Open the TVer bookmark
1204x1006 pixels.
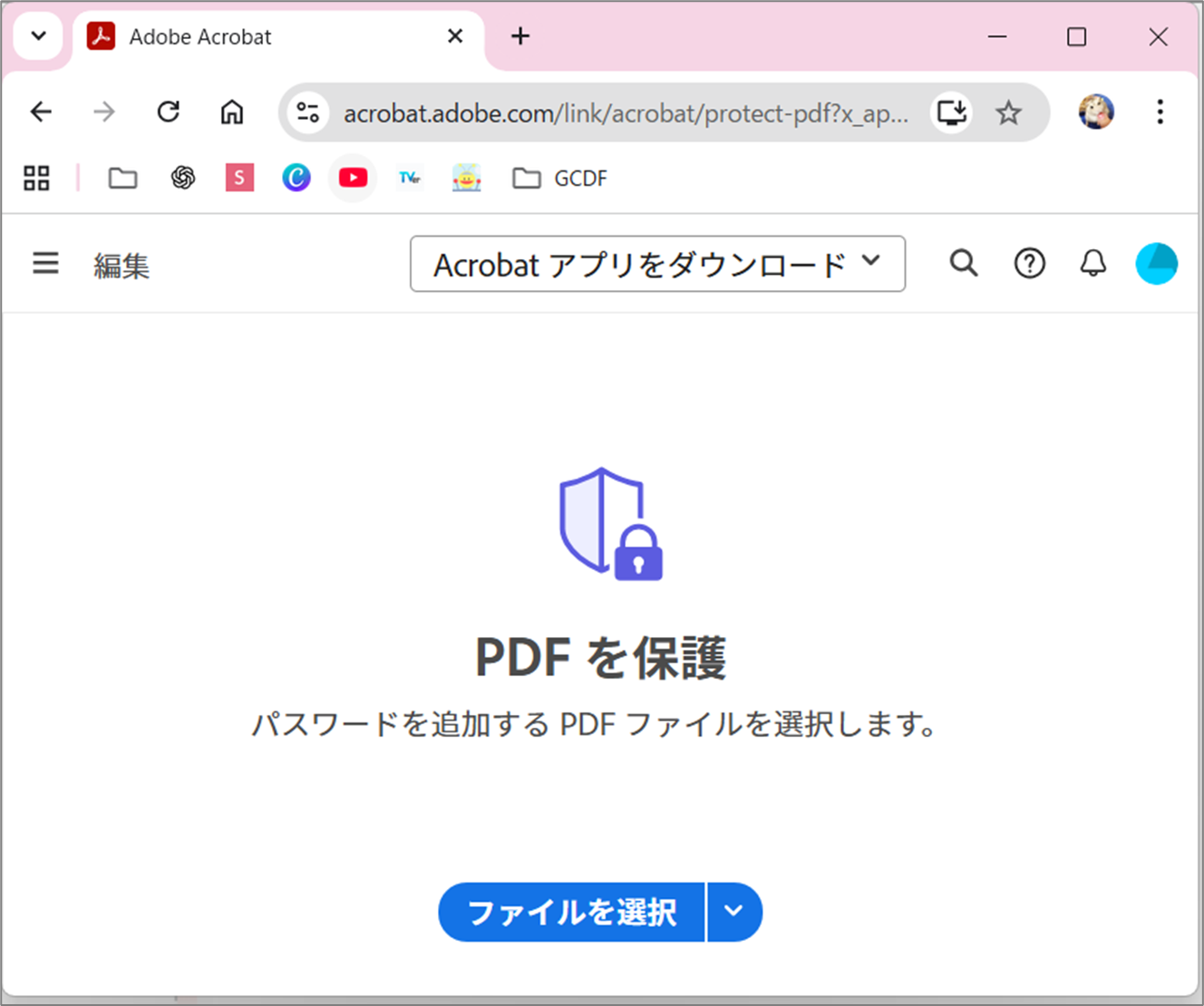(410, 178)
